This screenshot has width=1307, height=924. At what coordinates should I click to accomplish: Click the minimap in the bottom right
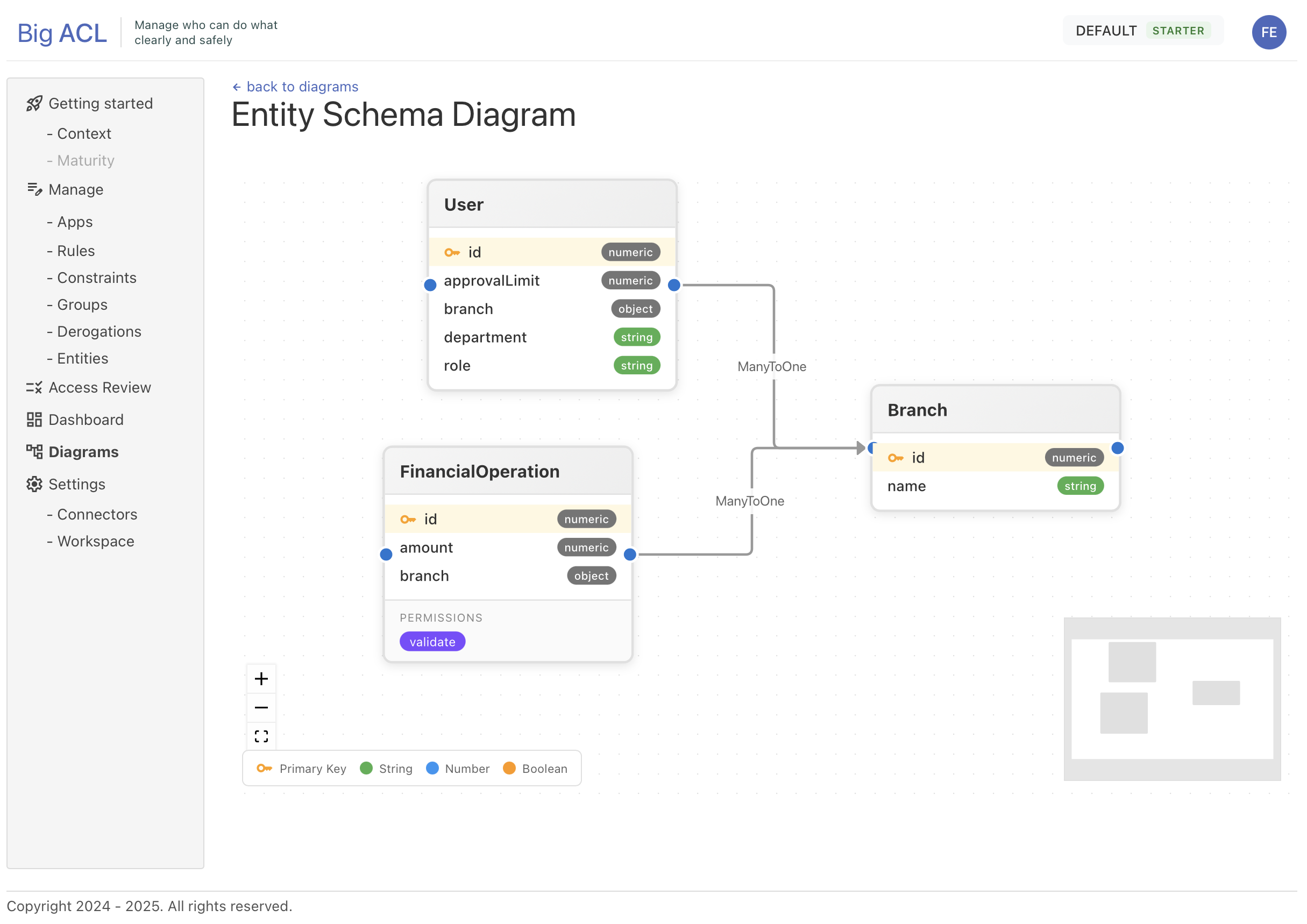(x=1171, y=700)
